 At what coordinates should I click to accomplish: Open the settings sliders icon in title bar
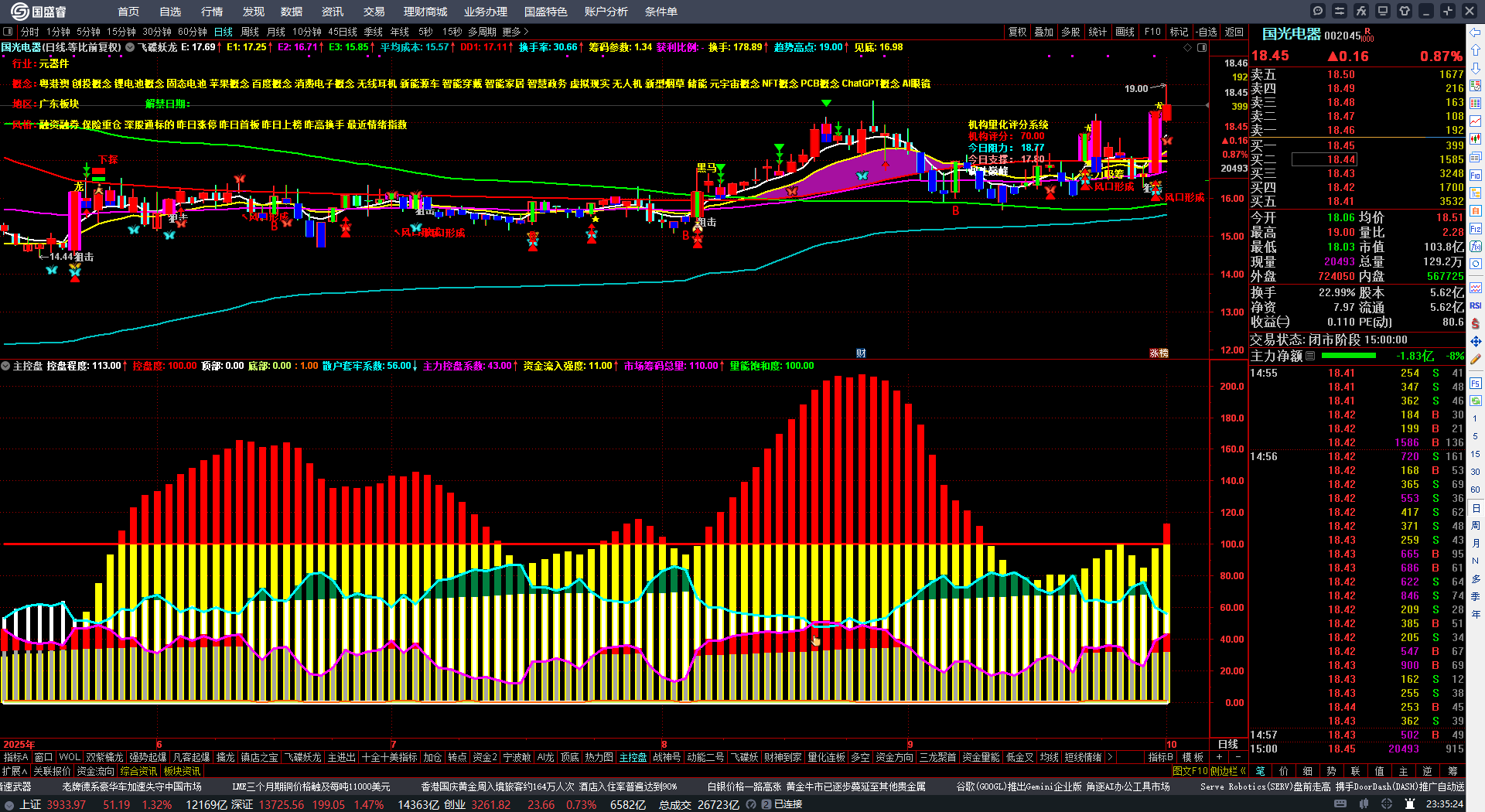click(x=1340, y=11)
